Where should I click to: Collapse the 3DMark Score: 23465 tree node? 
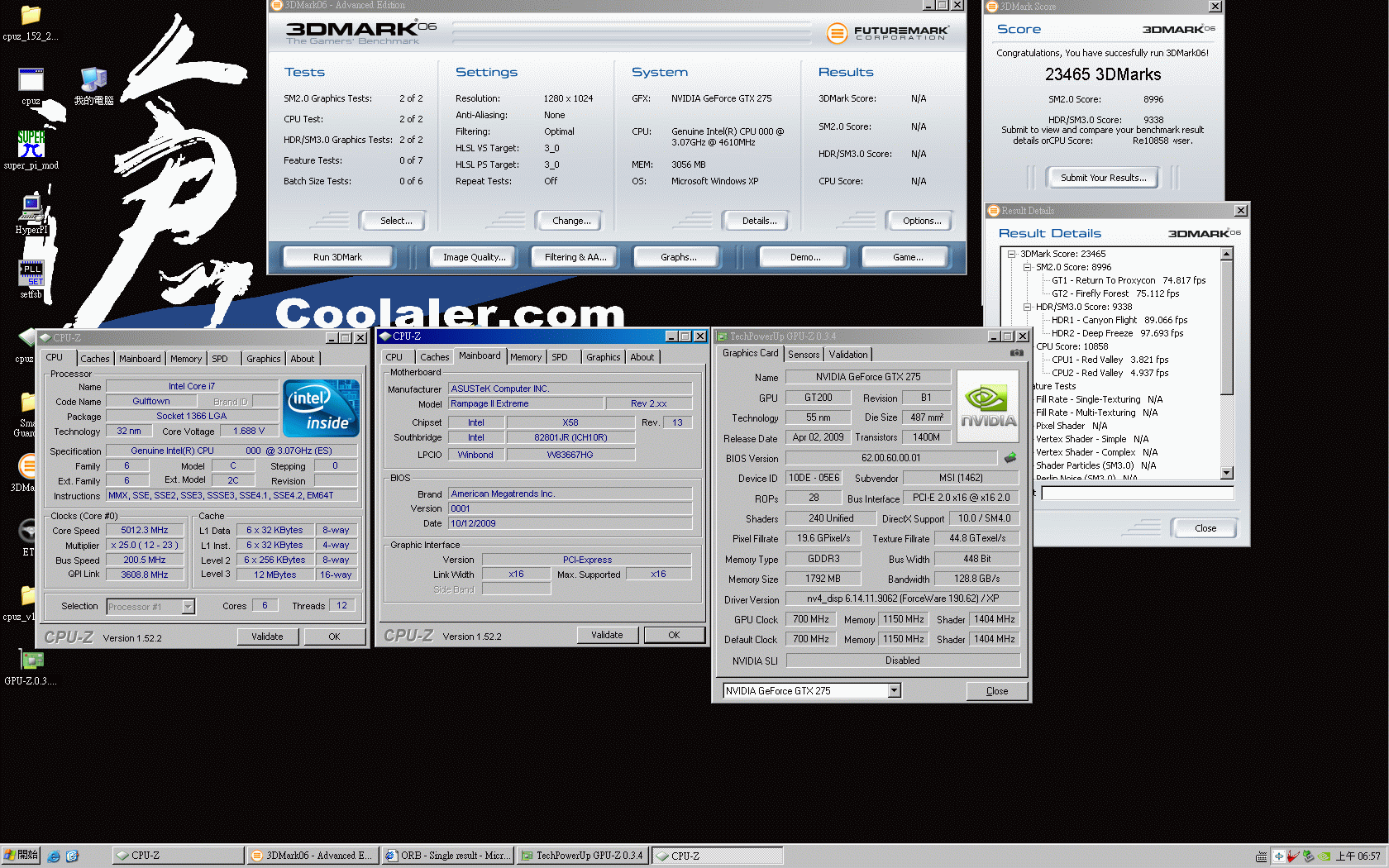[x=1011, y=255]
